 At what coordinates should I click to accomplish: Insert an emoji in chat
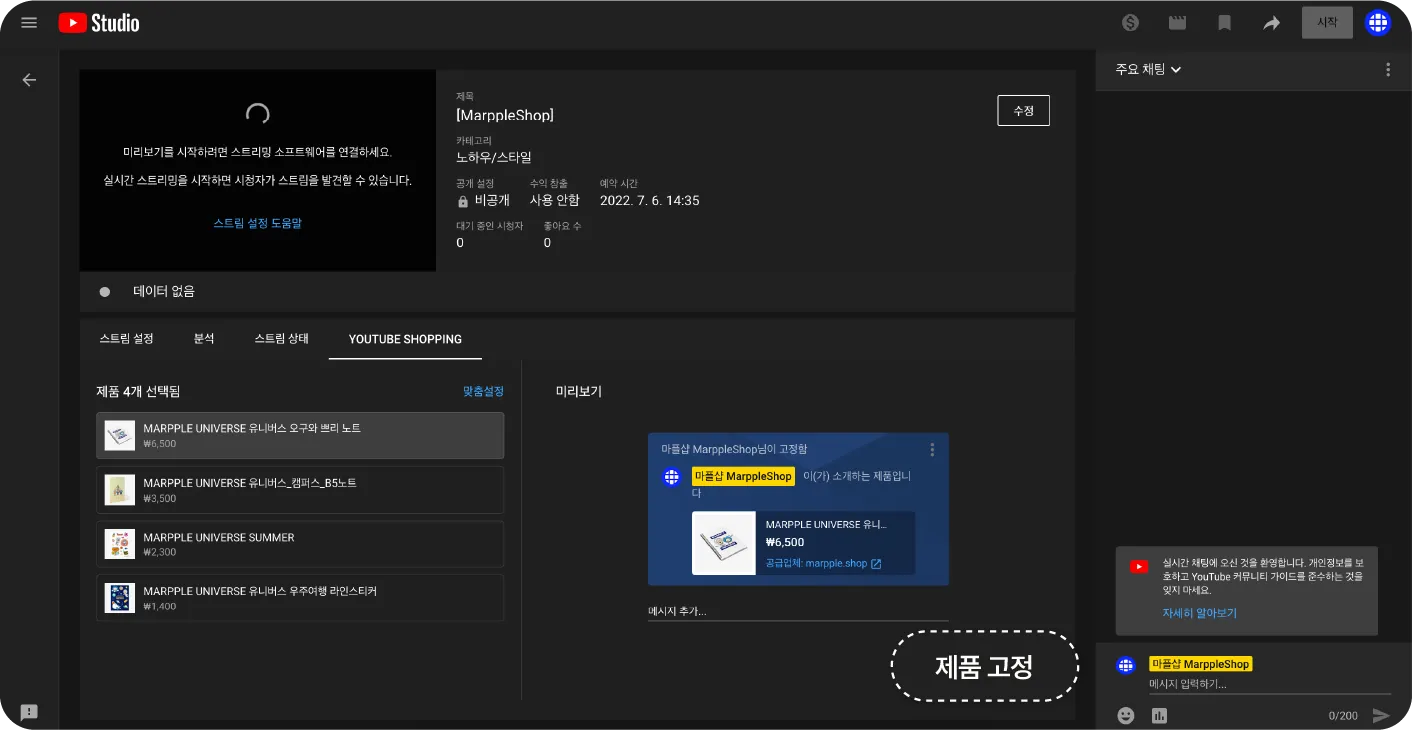click(1127, 715)
